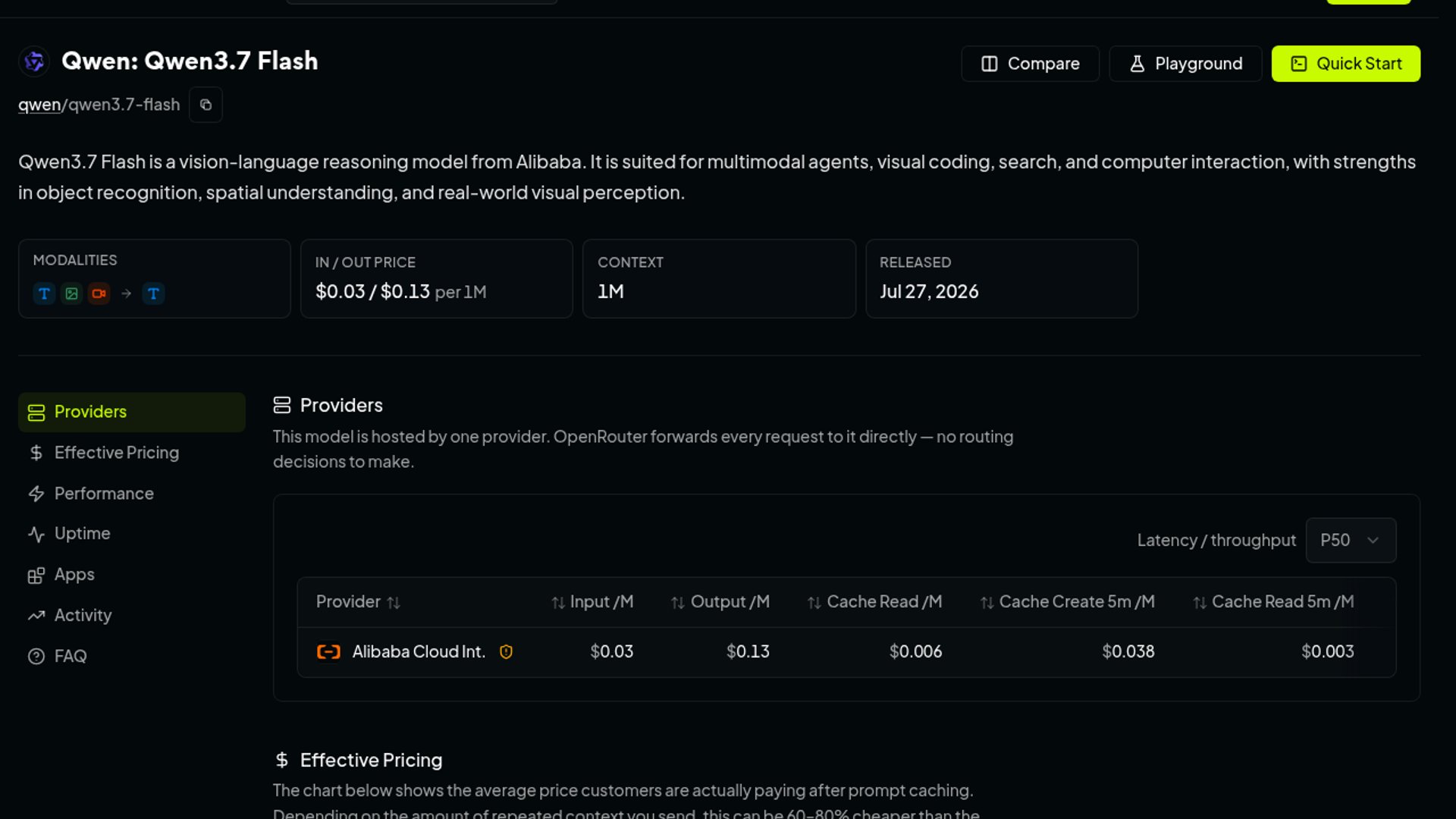This screenshot has height=819, width=1456.
Task: Go to Effective Pricing section in sidebar
Action: (x=132, y=453)
